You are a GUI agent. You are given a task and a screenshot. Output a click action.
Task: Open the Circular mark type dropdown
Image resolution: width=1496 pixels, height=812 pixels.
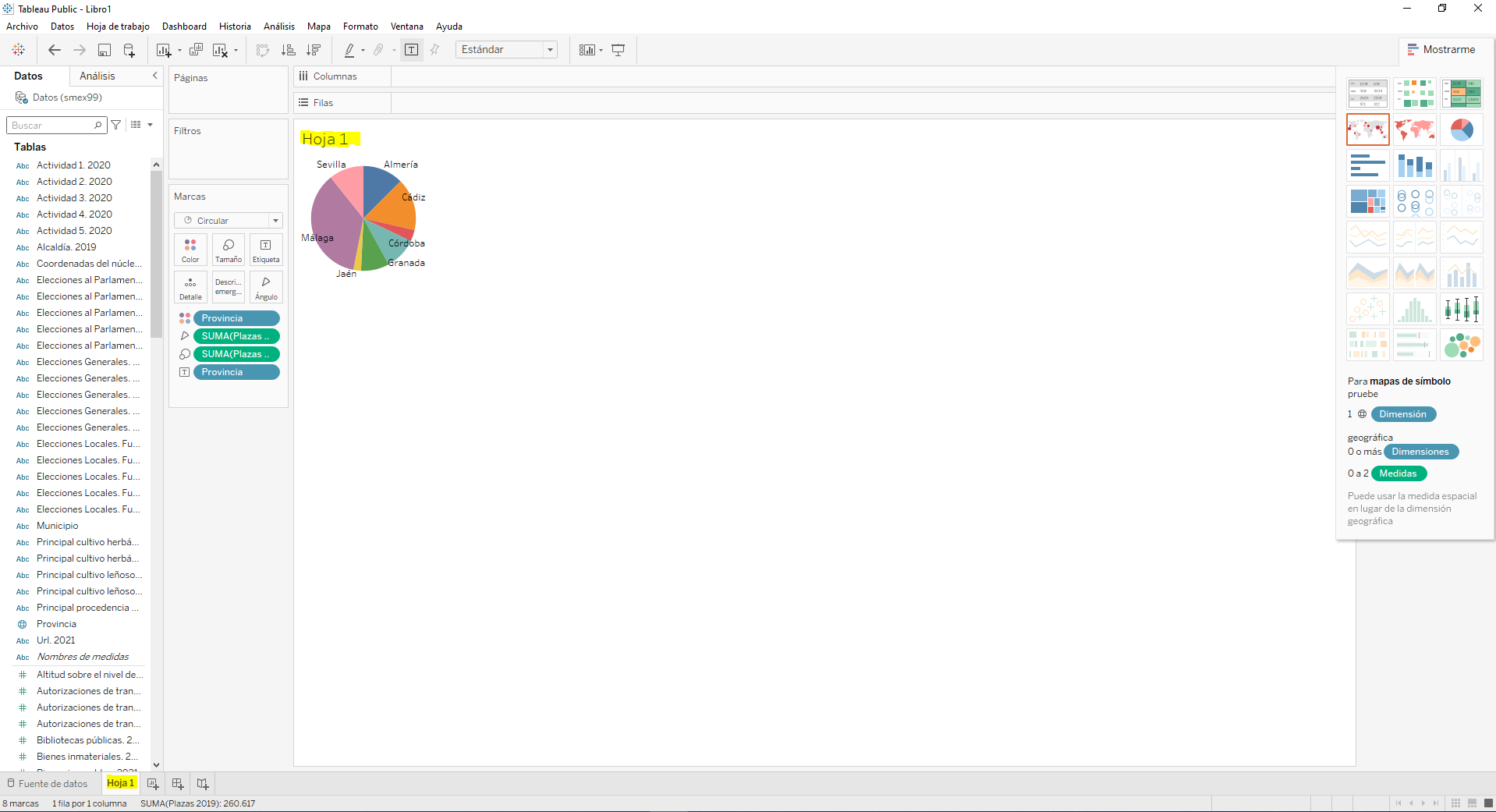pyautogui.click(x=228, y=221)
